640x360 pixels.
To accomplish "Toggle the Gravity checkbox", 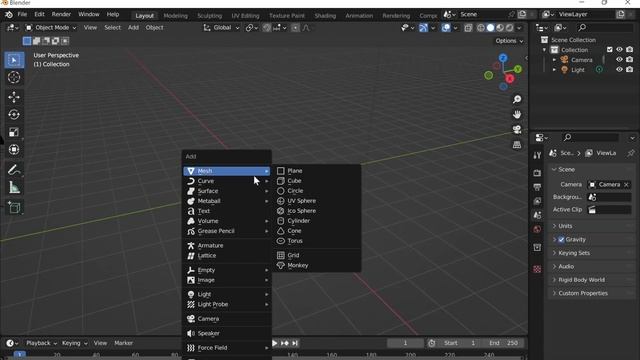I will pos(561,240).
